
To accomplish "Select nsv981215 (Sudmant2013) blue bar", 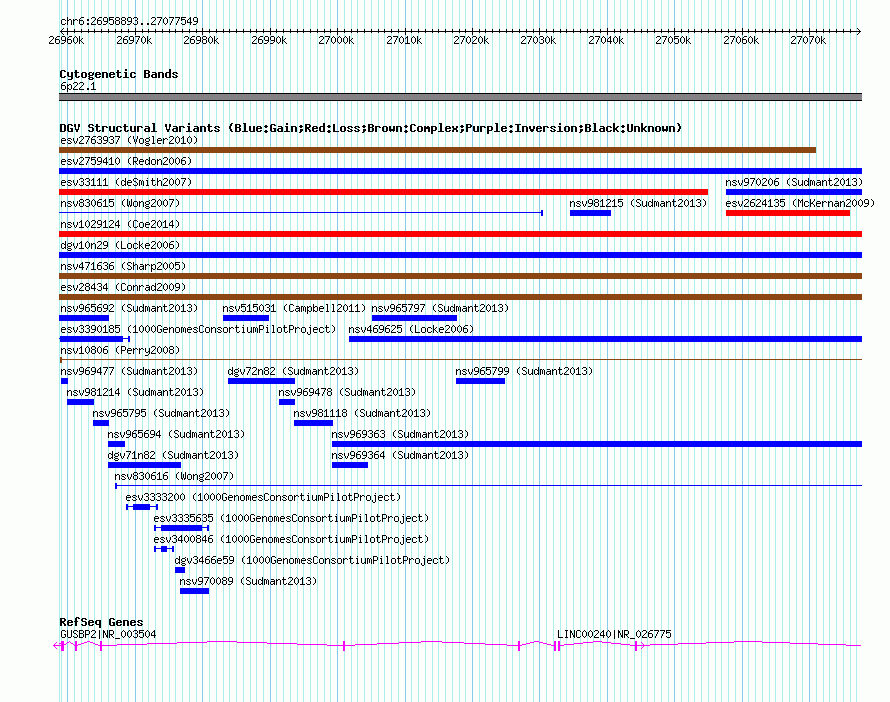I will (590, 213).
